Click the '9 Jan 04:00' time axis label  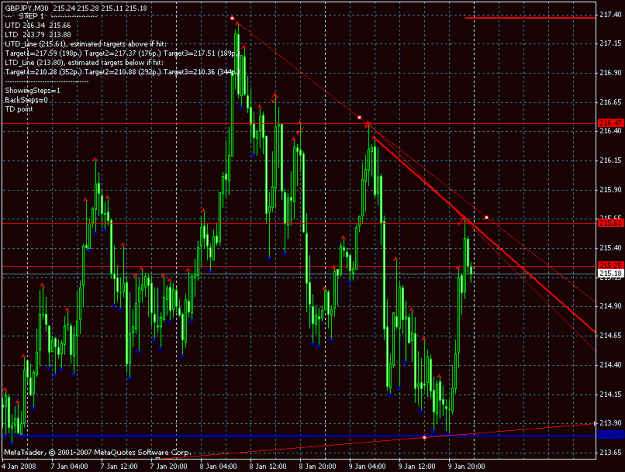pos(367,466)
